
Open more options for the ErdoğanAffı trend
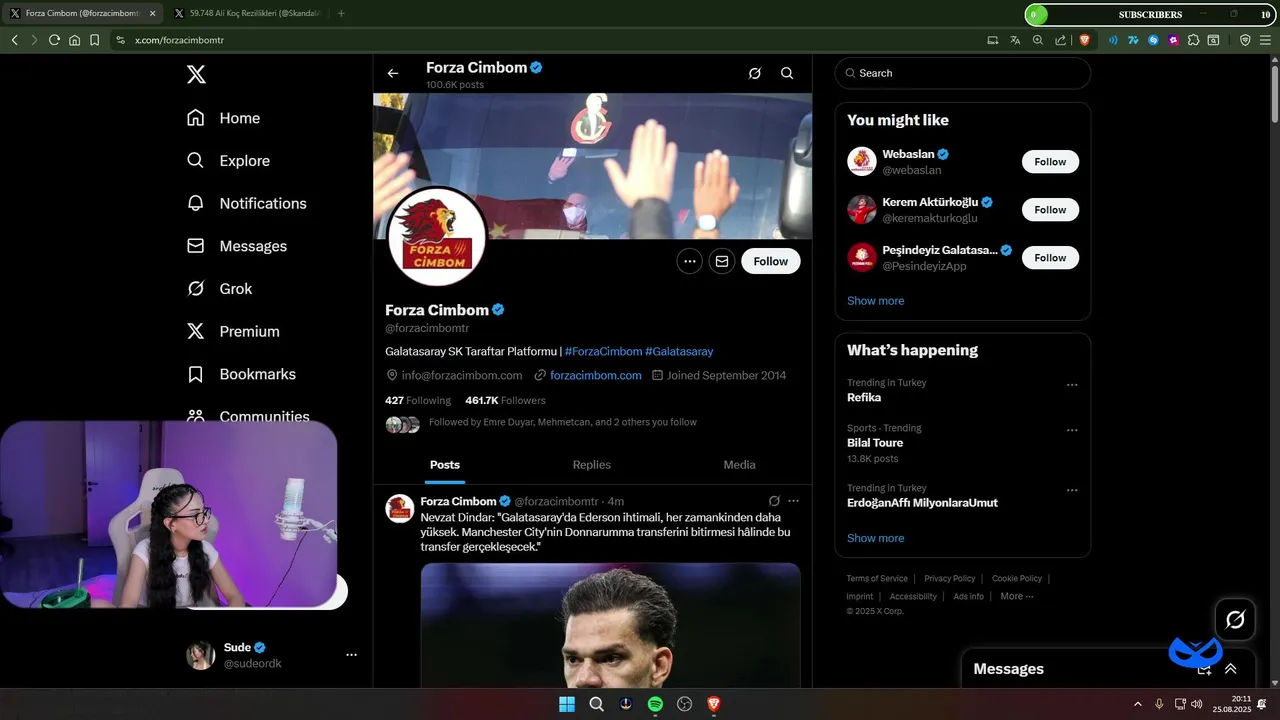(x=1072, y=490)
